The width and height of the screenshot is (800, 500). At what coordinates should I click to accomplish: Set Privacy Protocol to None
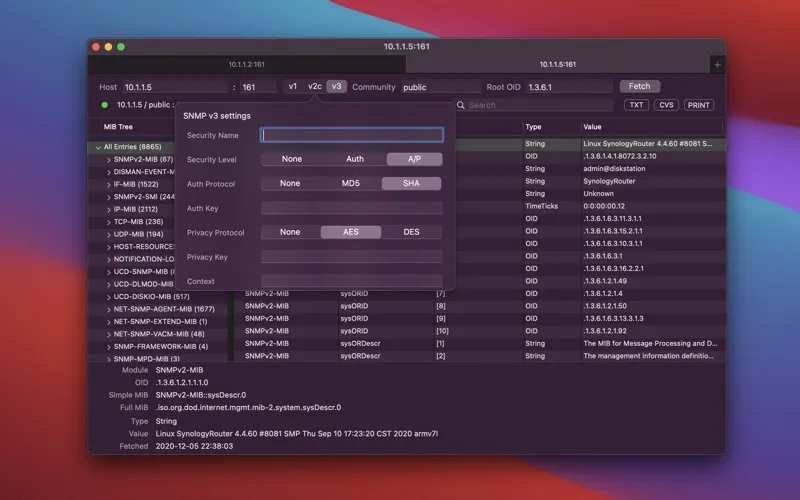pos(290,232)
